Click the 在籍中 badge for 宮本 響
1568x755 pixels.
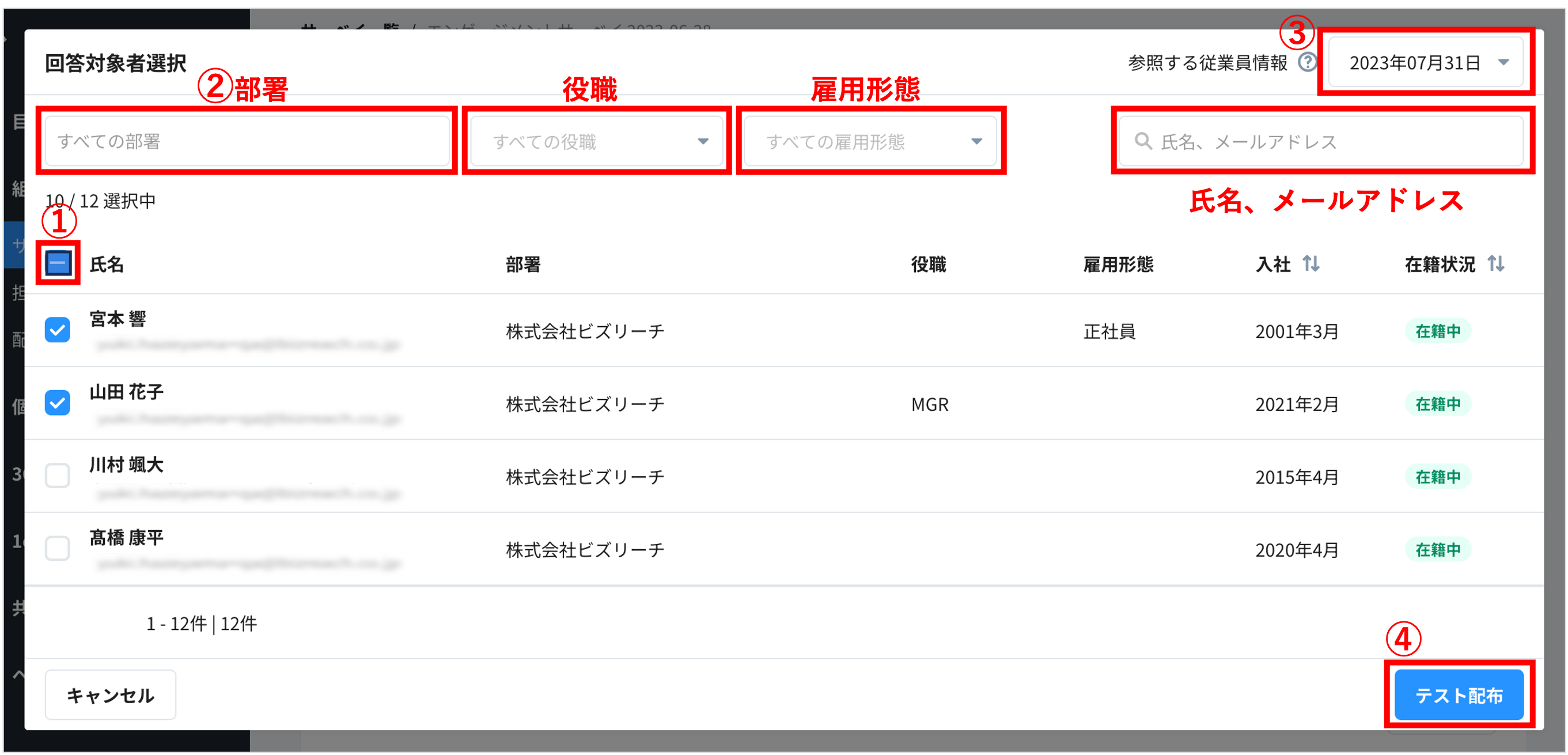tap(1438, 331)
